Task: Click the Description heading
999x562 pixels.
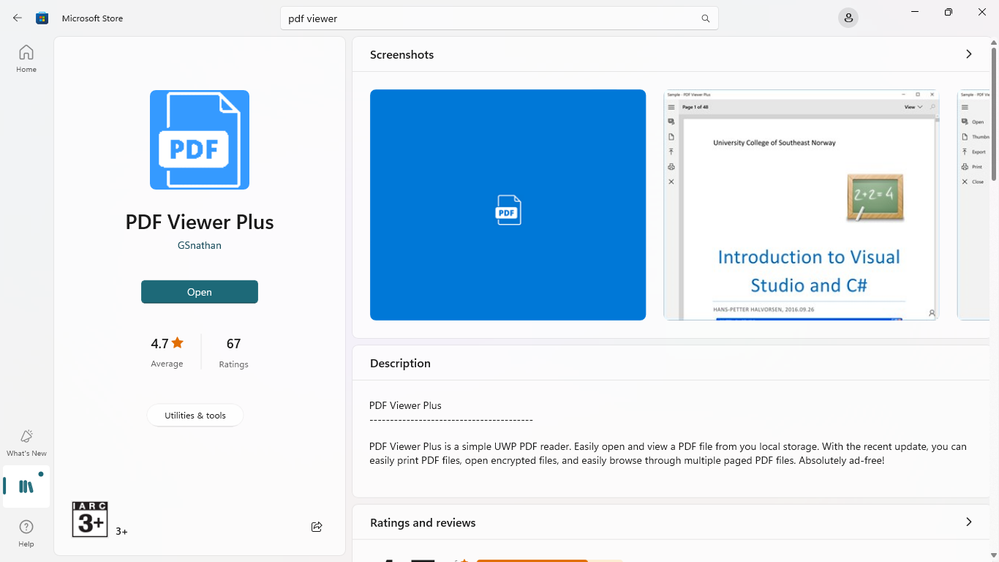Action: 400,363
